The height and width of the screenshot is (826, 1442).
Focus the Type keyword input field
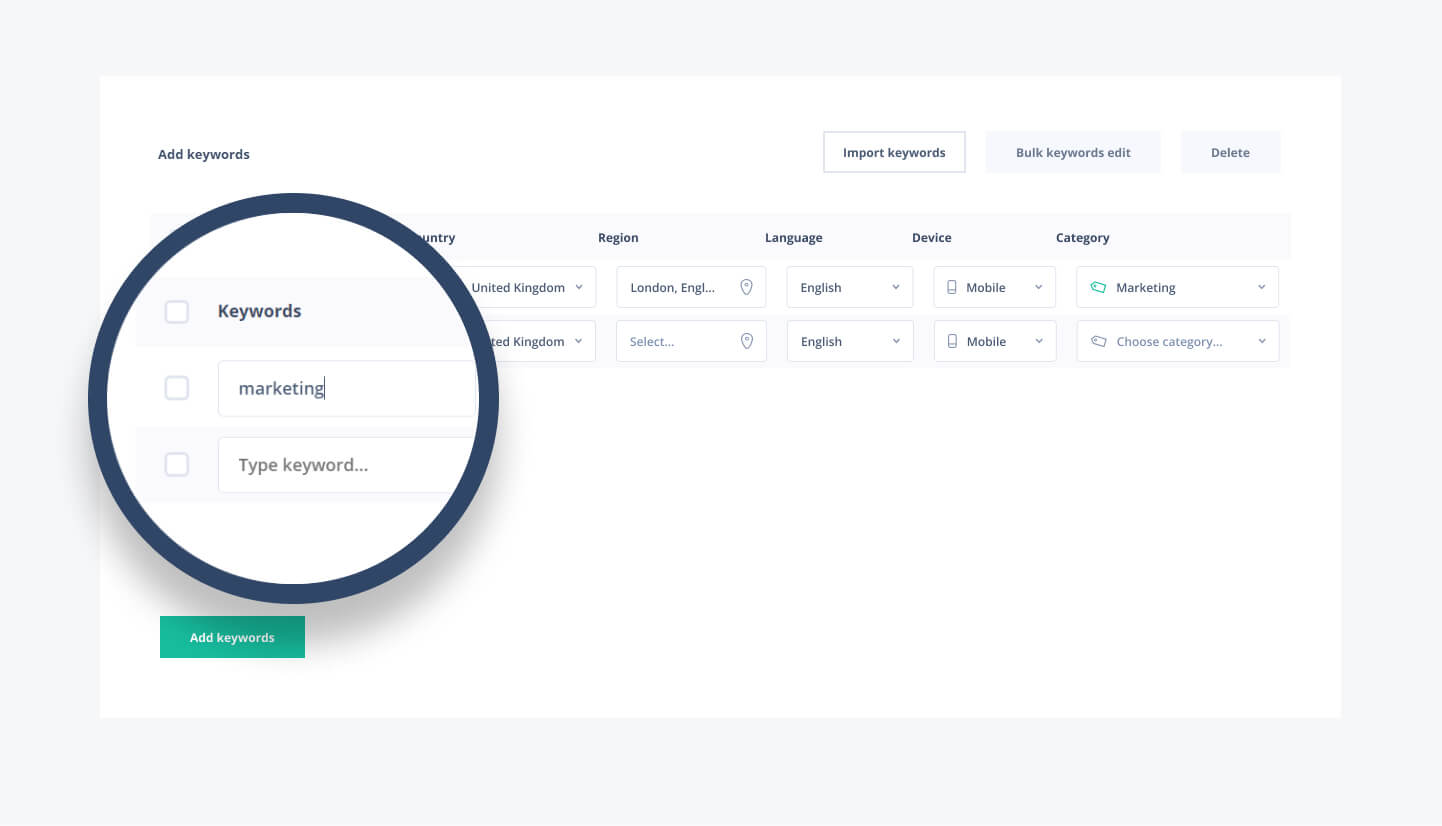click(340, 465)
